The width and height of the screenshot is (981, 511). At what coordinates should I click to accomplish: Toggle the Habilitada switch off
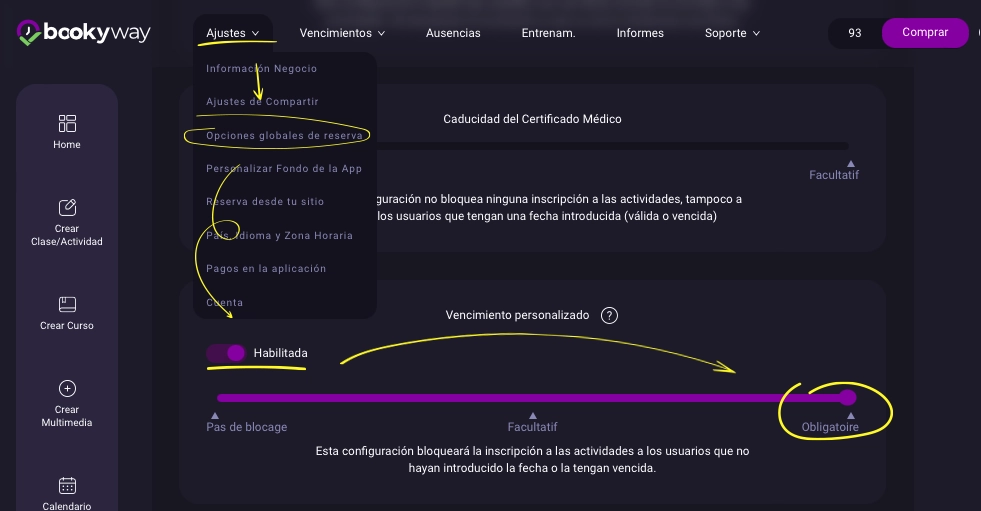(226, 353)
